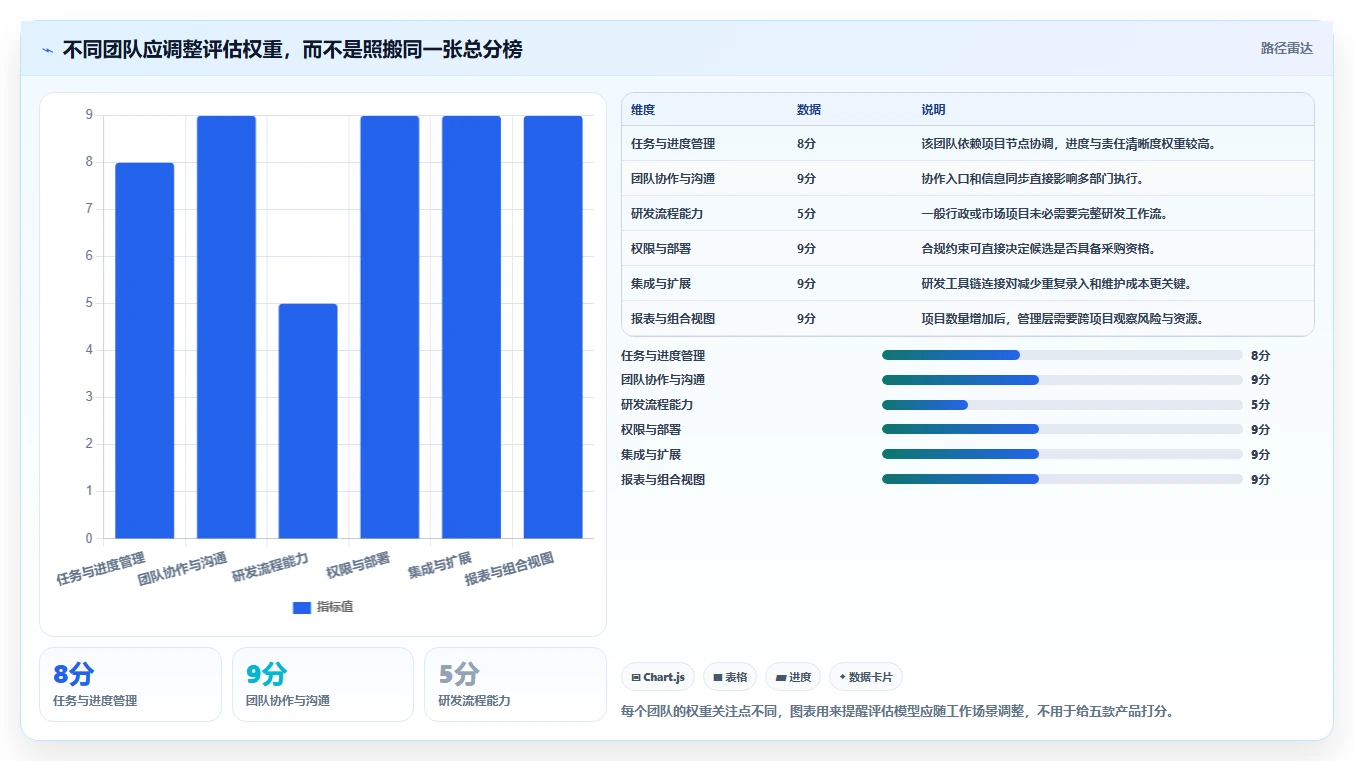Click the 权限与部署 table row name
Screen dimensions: 1354x761
coord(661,249)
